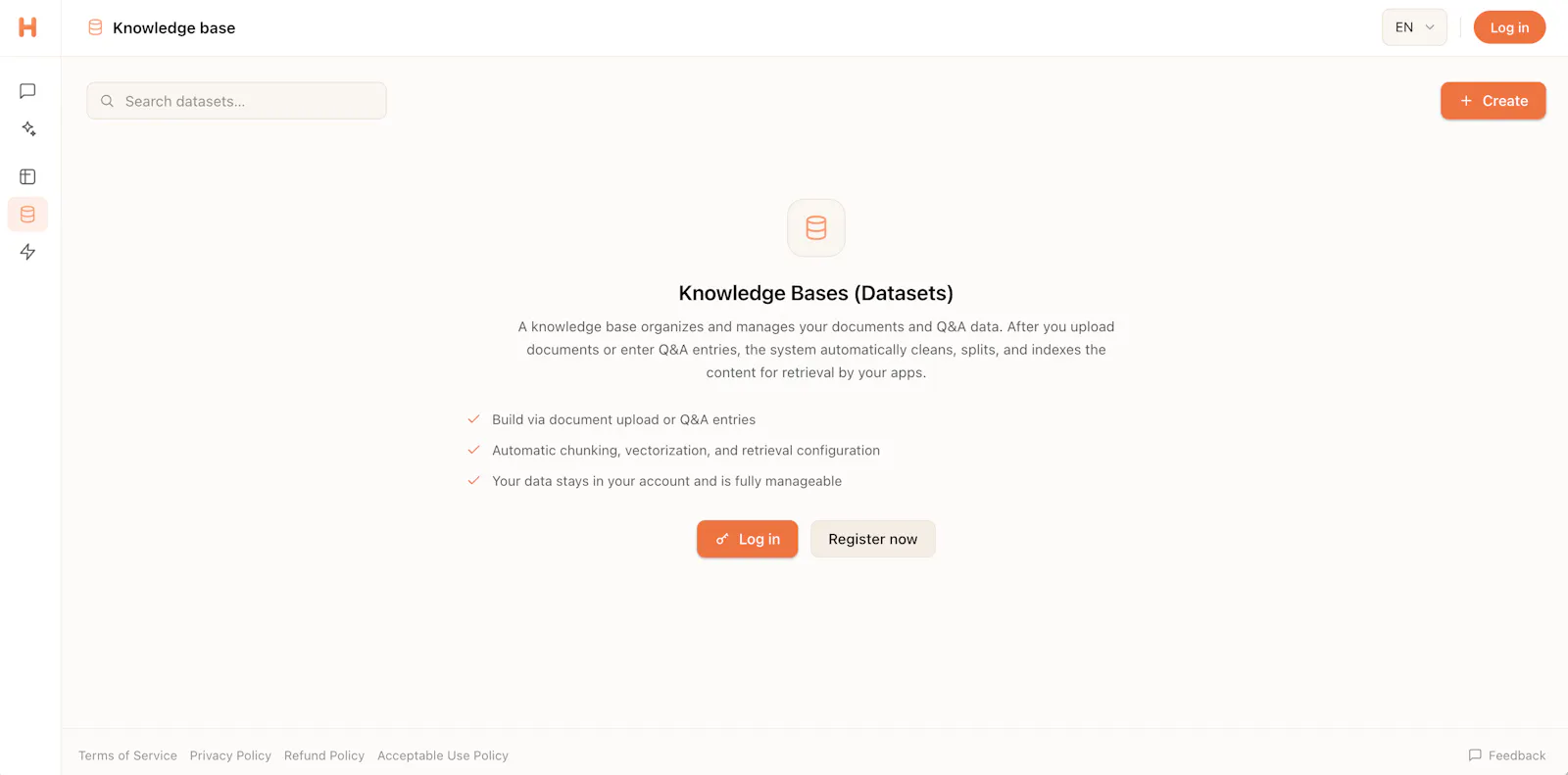
Task: Click the Register now button
Action: pos(872,539)
